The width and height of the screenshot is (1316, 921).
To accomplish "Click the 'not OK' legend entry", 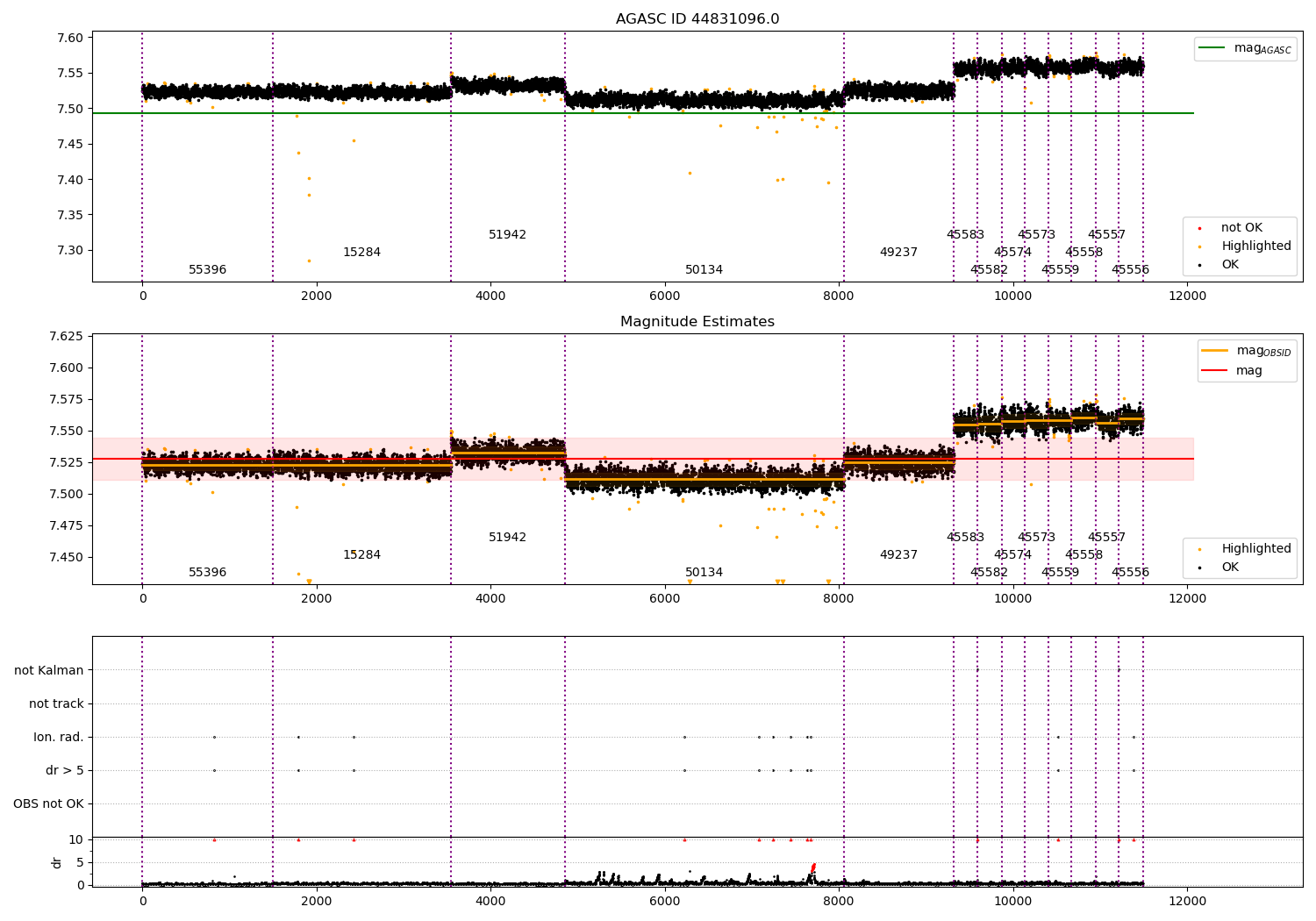I will click(1241, 228).
